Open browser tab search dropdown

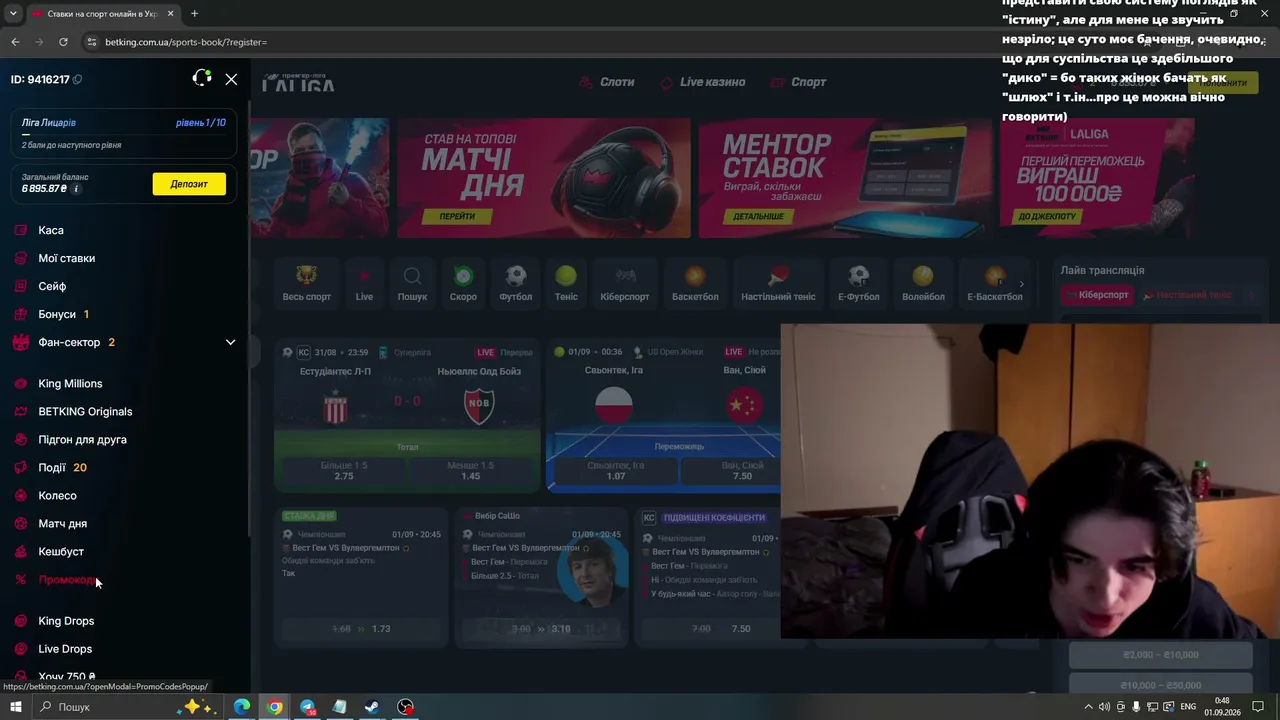[x=13, y=14]
